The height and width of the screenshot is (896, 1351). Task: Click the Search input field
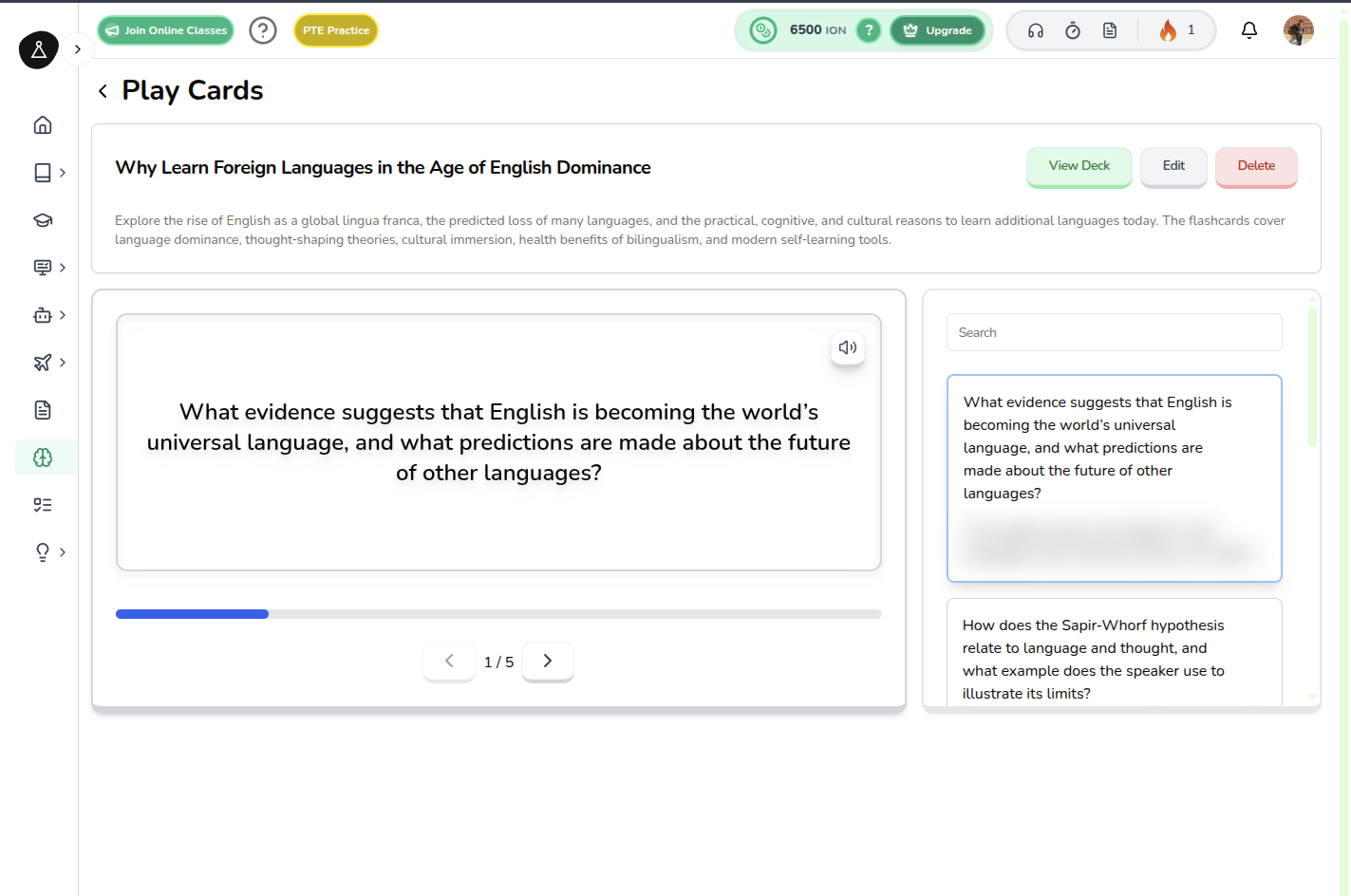click(x=1114, y=332)
